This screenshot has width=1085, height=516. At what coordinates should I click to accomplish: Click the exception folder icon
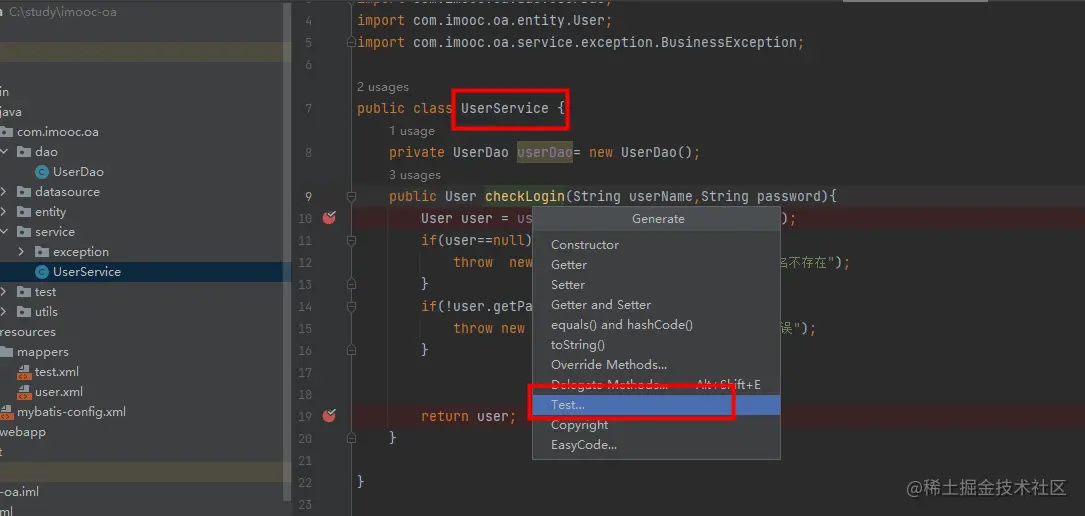[x=42, y=252]
